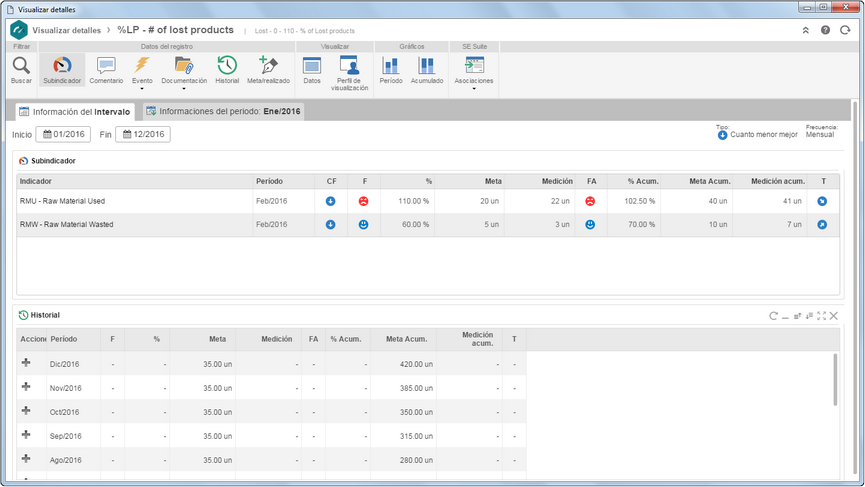Click the Meta/realizado pen icon
This screenshot has width=865, height=487.
[268, 66]
